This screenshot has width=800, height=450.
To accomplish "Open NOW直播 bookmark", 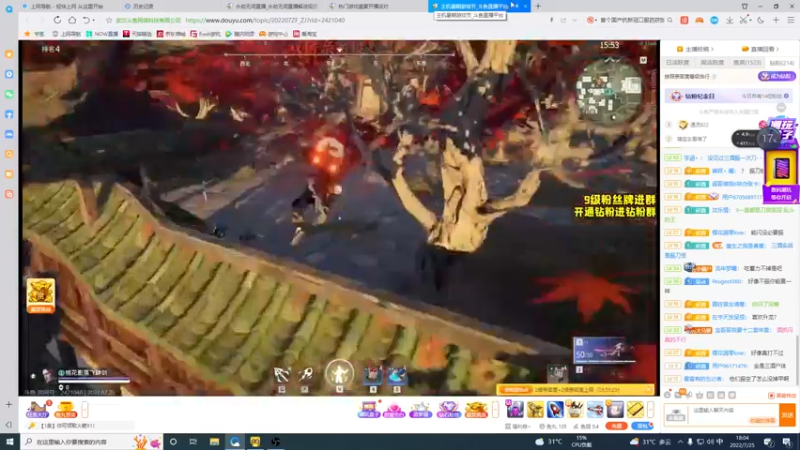I will pos(103,34).
